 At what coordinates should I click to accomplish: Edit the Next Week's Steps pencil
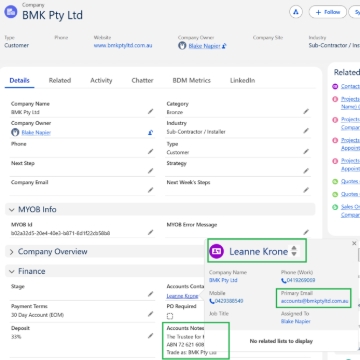click(x=306, y=190)
